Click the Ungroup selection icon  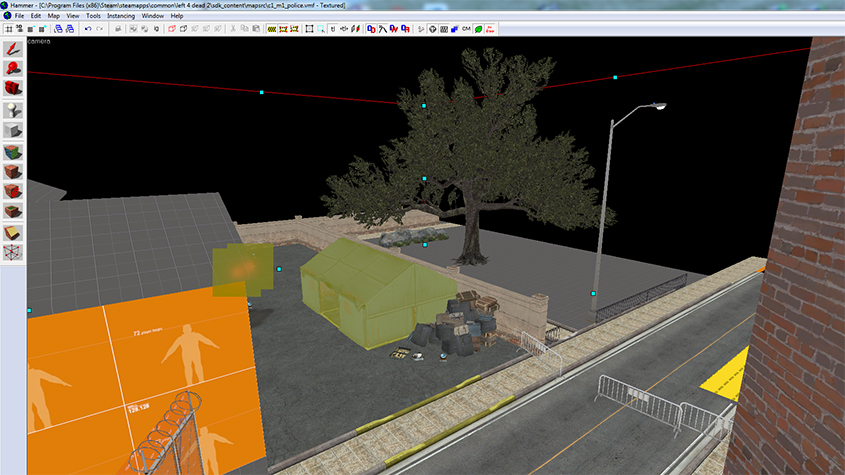pyautogui.click(x=144, y=29)
